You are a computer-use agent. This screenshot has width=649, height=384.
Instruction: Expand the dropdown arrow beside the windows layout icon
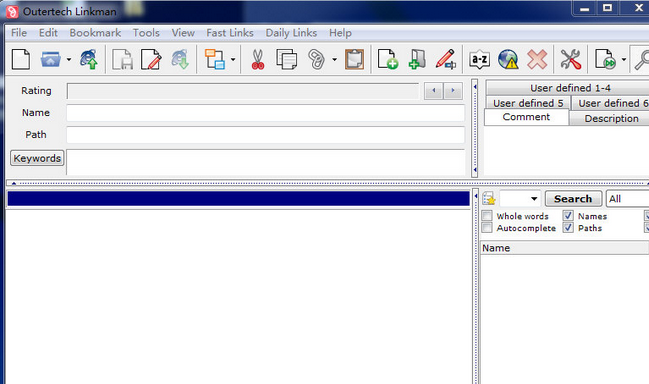(233, 60)
